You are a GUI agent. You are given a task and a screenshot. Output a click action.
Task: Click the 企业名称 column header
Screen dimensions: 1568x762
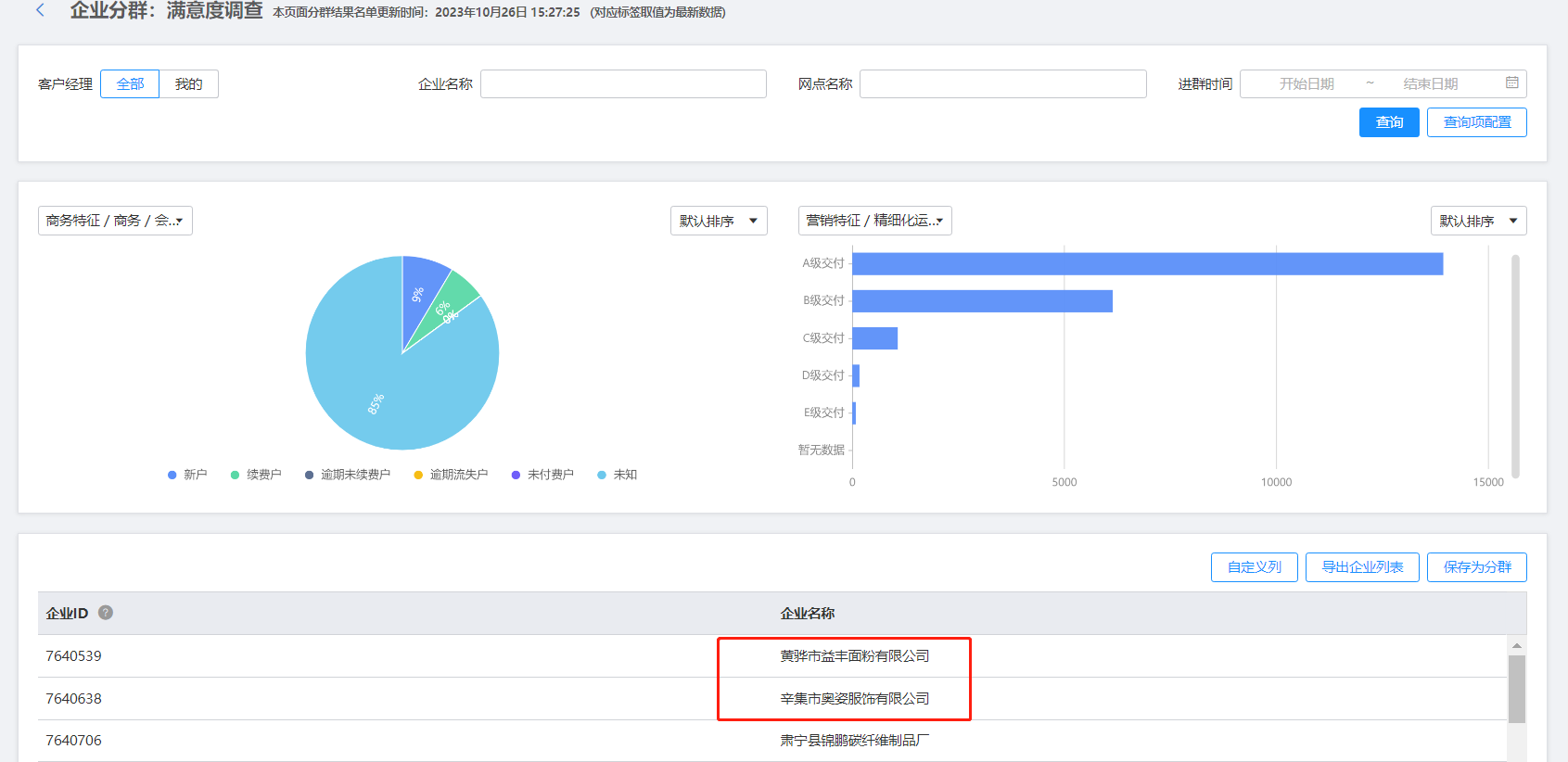click(808, 613)
